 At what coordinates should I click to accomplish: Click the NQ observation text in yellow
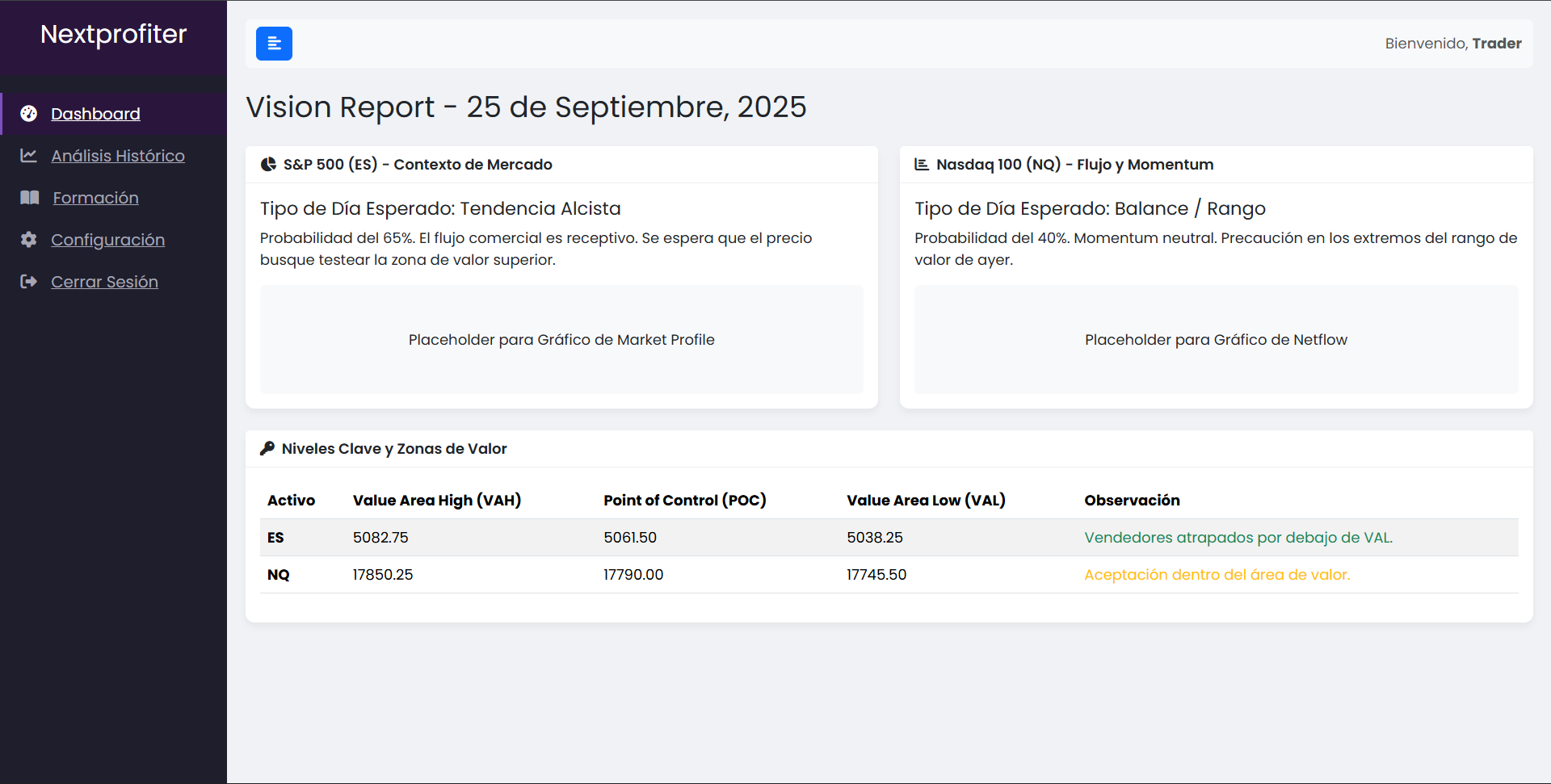coord(1217,574)
